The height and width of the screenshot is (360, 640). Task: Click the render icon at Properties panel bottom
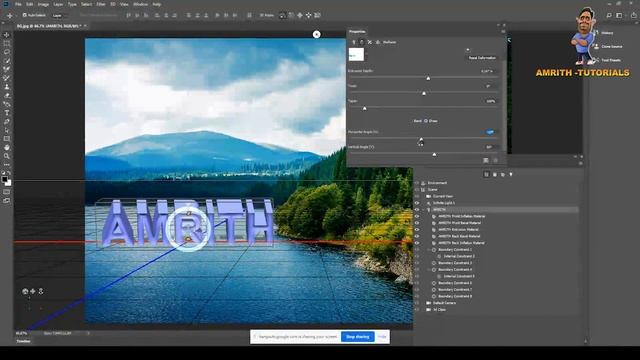[x=486, y=160]
